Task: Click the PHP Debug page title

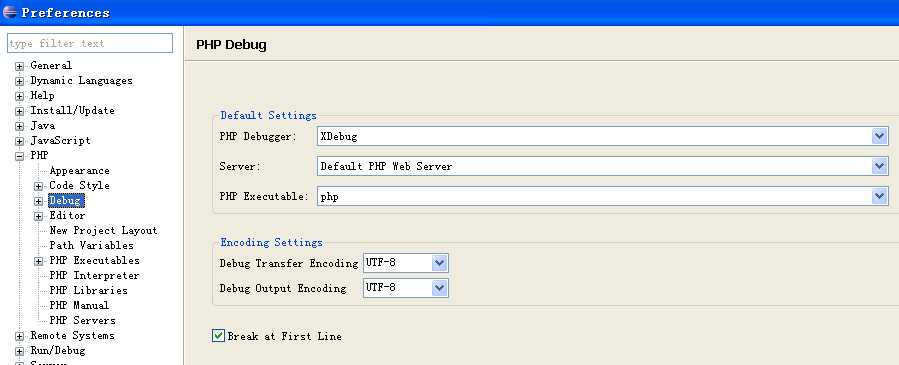Action: point(231,44)
